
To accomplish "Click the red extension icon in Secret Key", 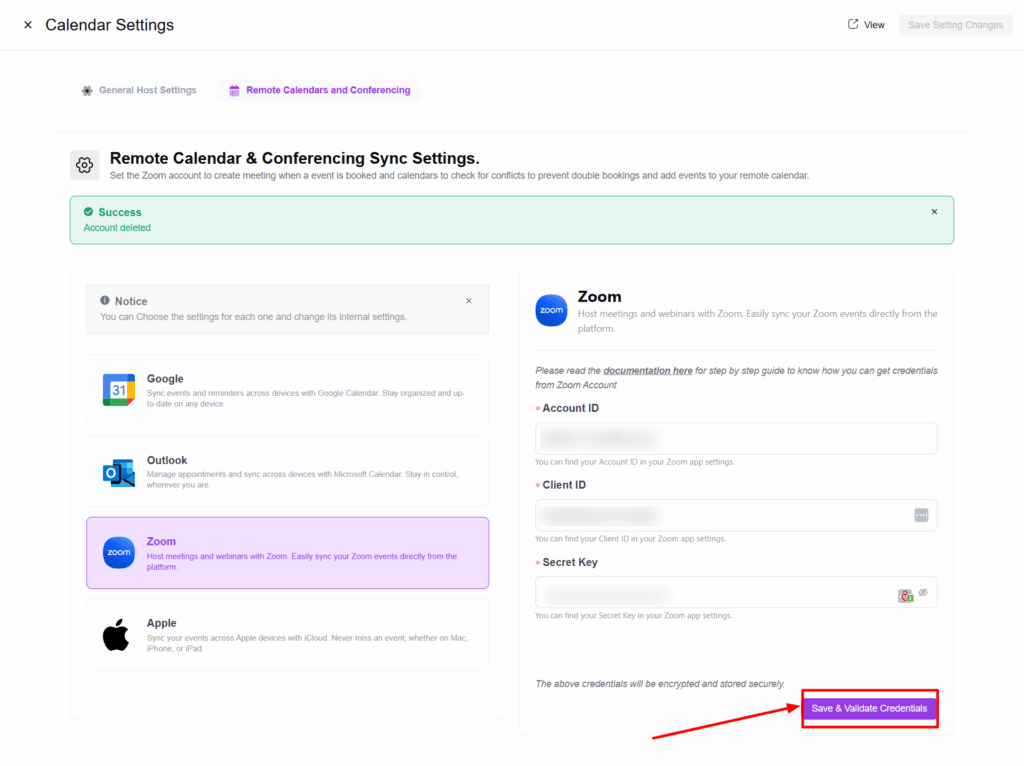I will pos(905,595).
